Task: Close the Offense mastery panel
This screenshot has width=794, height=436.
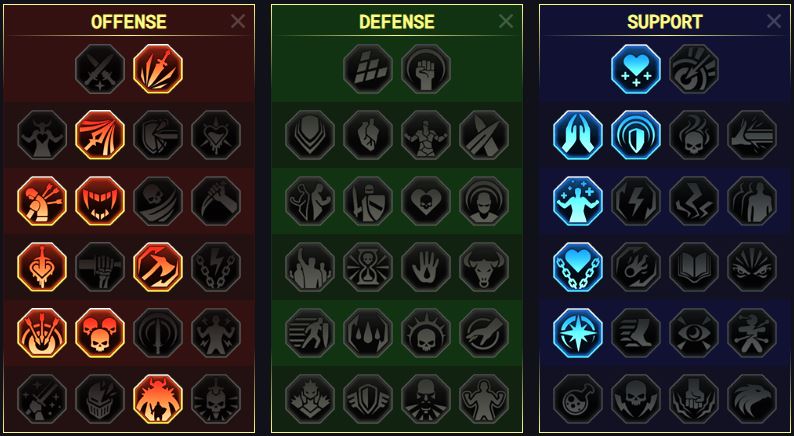Action: (x=238, y=21)
